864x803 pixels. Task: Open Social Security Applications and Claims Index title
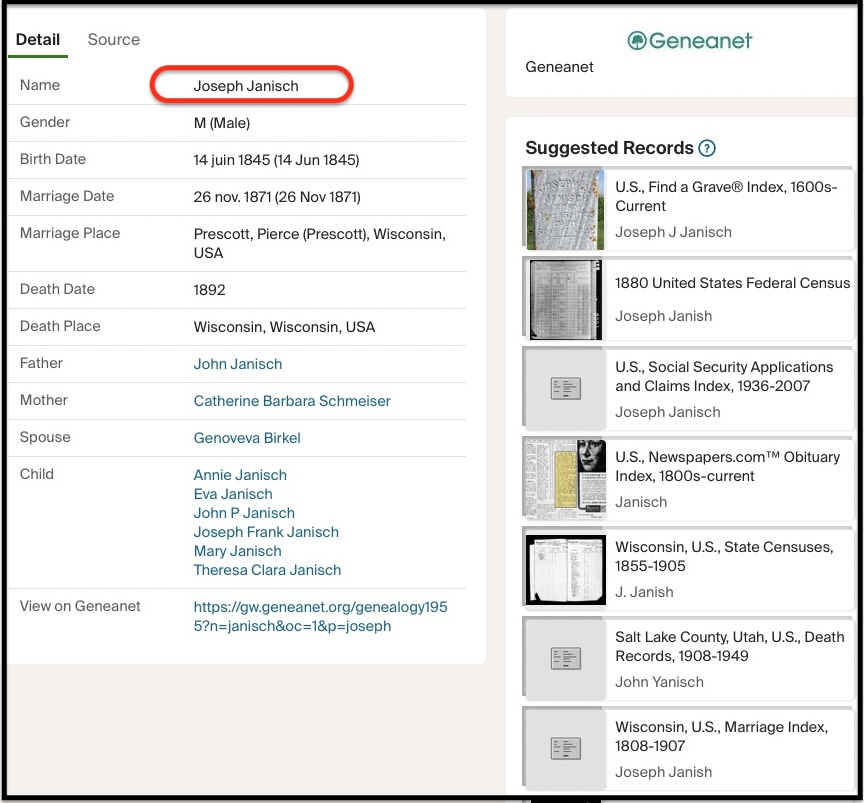[724, 377]
